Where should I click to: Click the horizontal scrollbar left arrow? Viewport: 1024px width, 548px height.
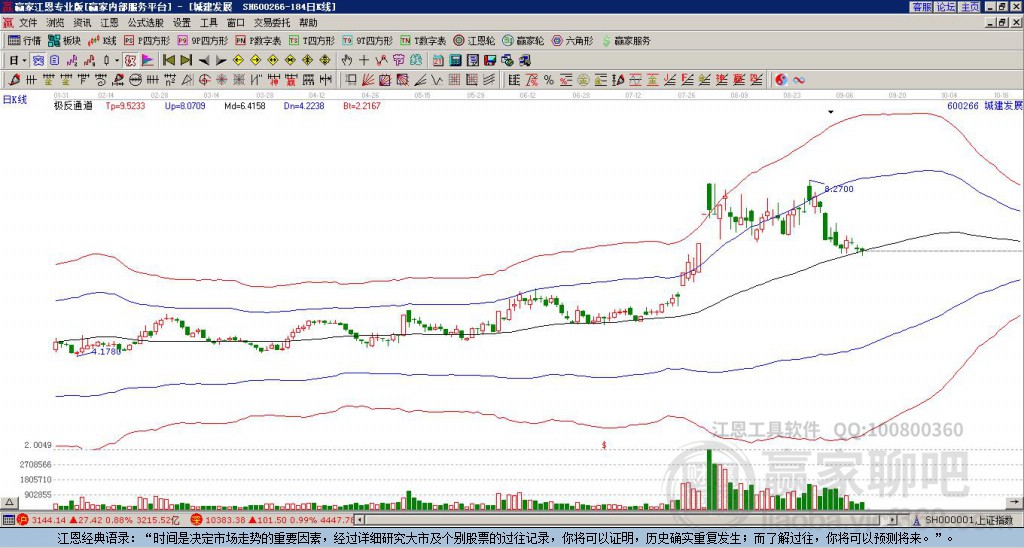tap(359, 520)
